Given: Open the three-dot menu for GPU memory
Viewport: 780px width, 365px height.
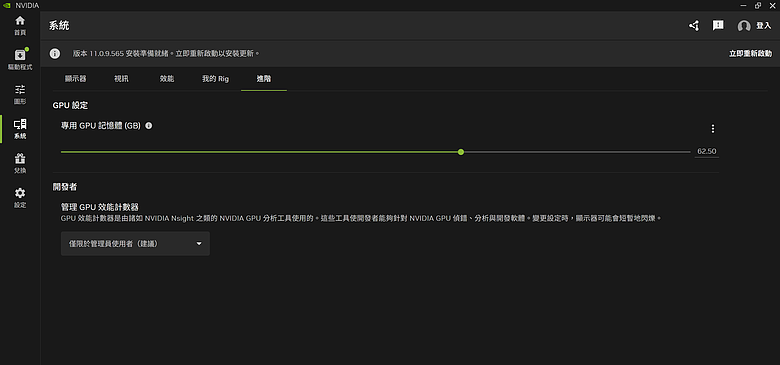Looking at the screenshot, I should point(712,129).
